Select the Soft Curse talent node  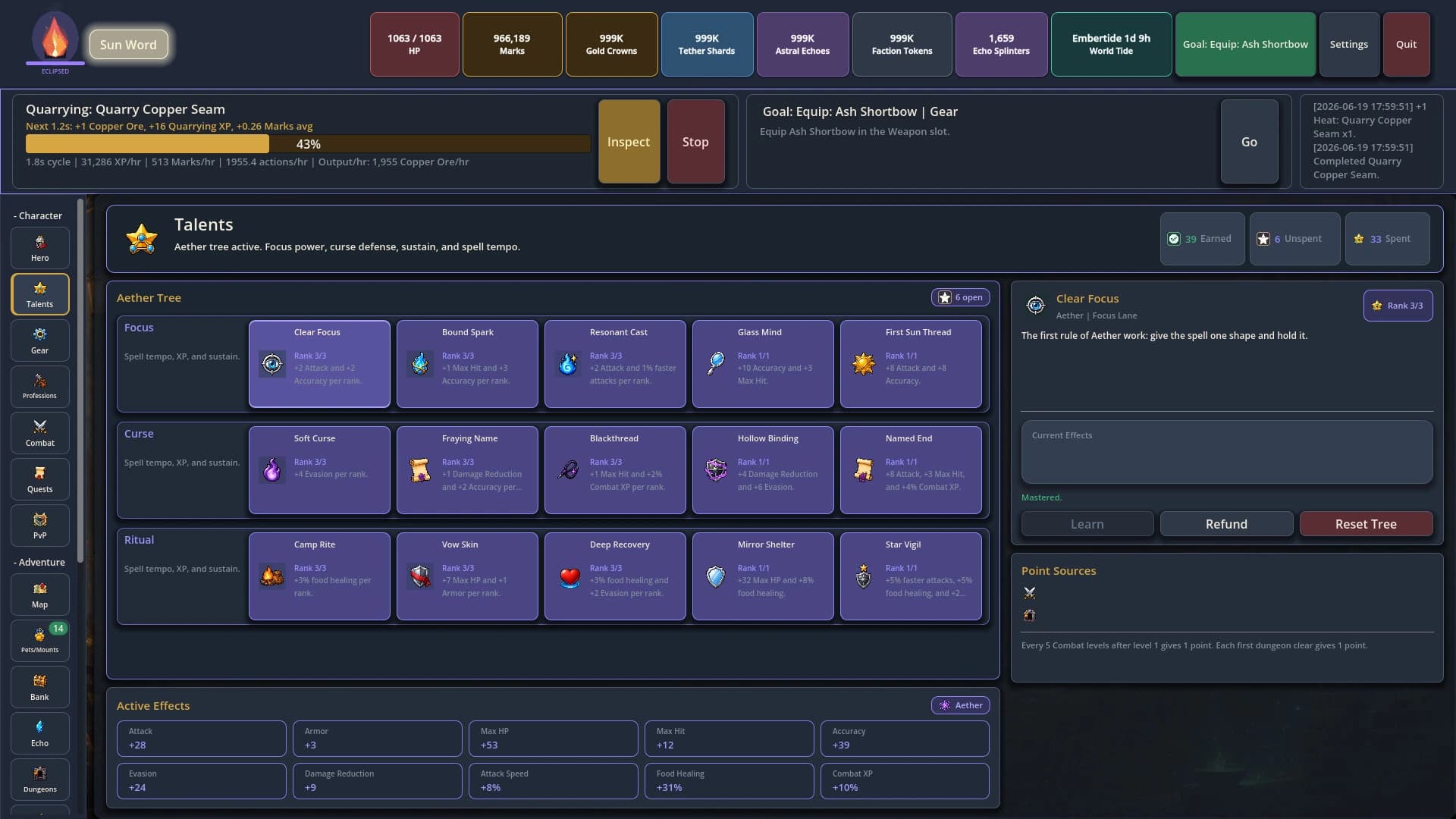tap(319, 470)
